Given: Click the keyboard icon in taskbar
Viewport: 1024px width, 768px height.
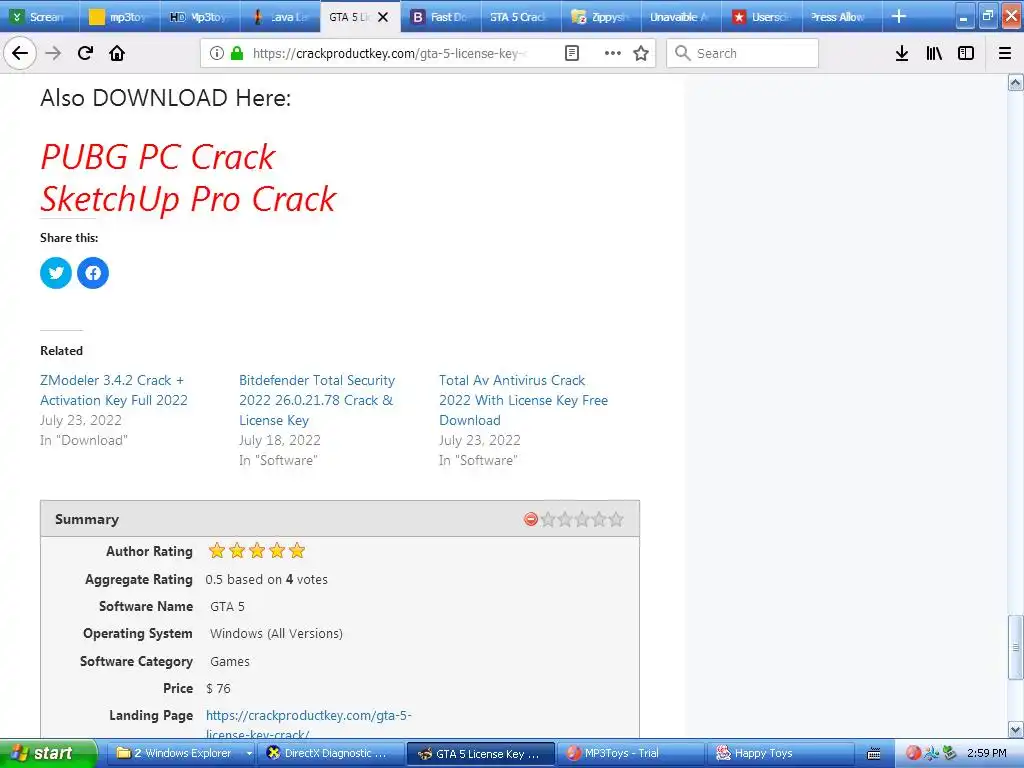Looking at the screenshot, I should pos(874,754).
